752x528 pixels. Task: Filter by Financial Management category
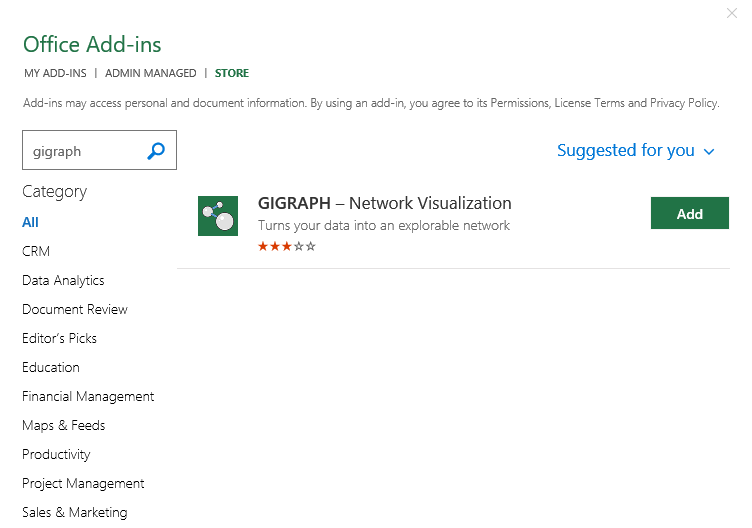(x=88, y=397)
